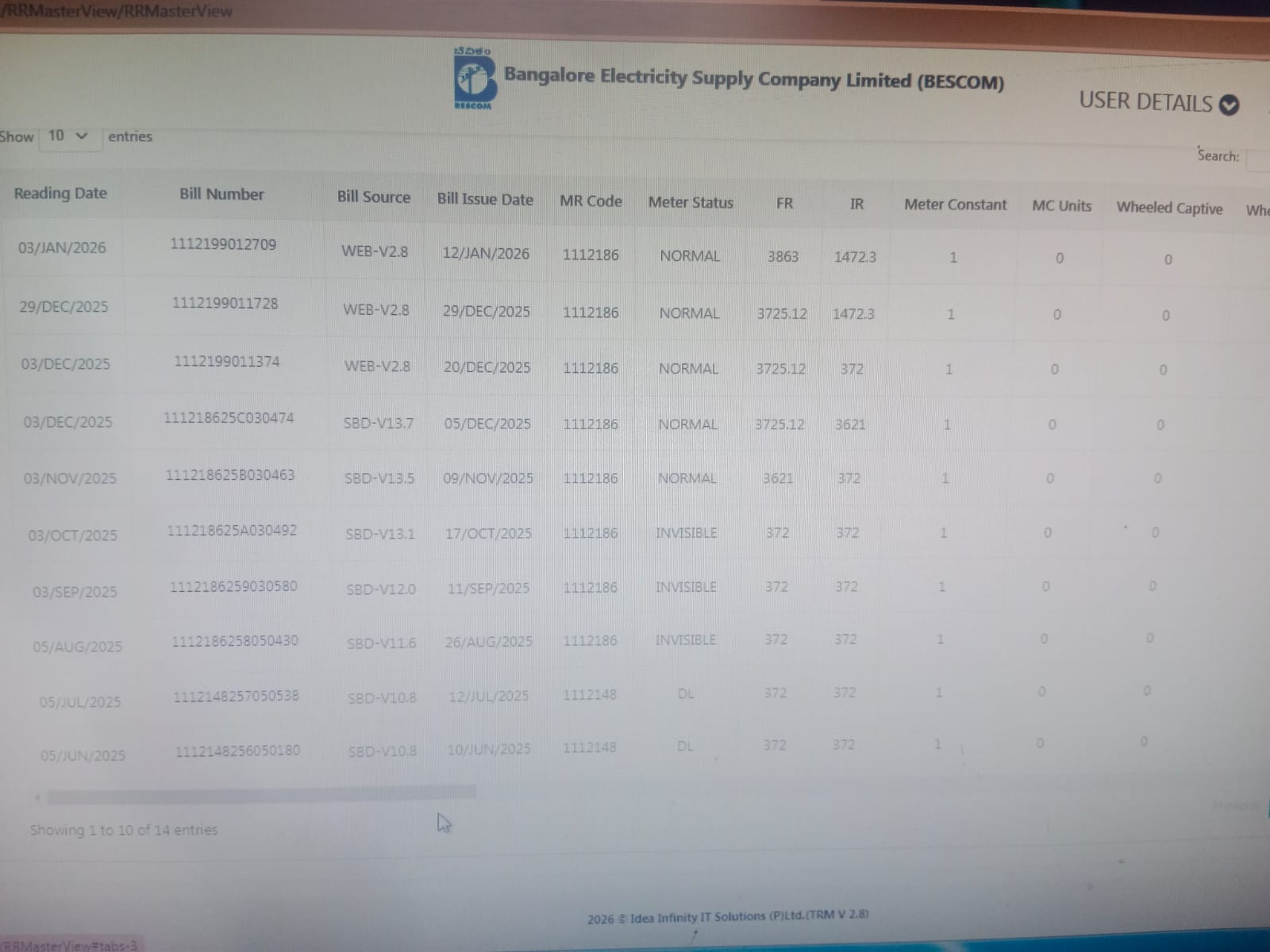The image size is (1270, 952).
Task: Sort by the Bill Source column header
Action: click(374, 197)
